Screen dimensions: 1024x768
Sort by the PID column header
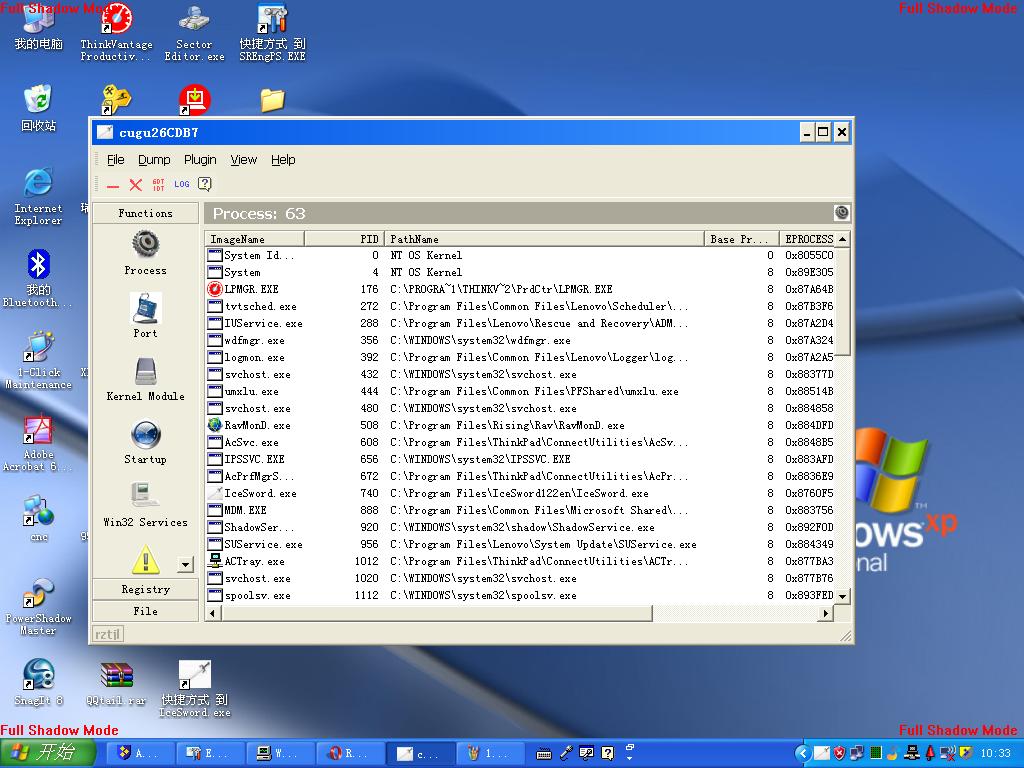coord(345,239)
